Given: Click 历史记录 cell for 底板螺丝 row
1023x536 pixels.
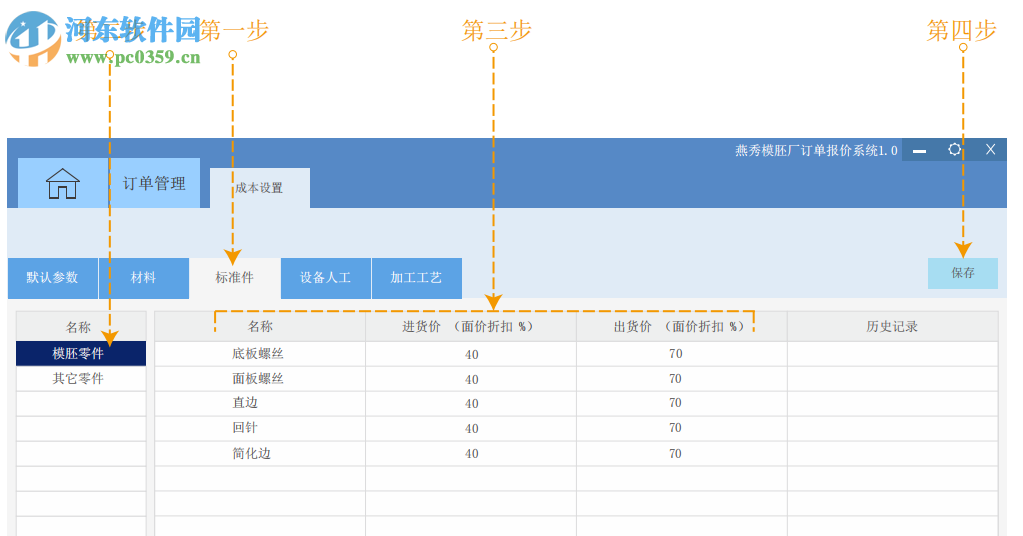Looking at the screenshot, I should [x=893, y=354].
